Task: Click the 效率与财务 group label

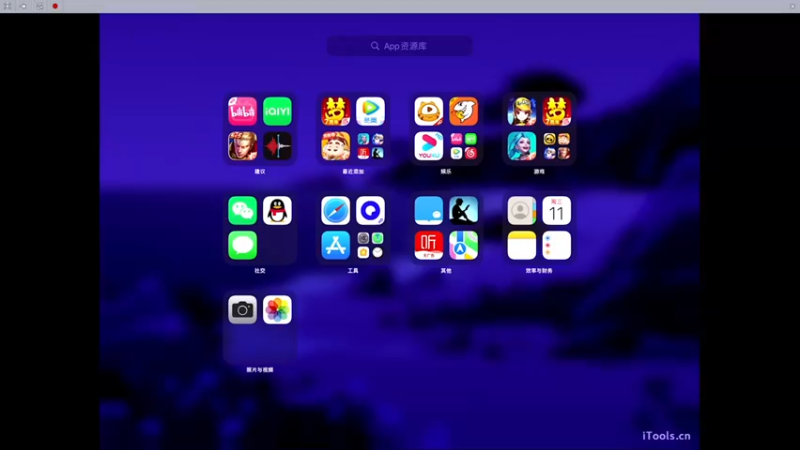Action: (x=539, y=270)
